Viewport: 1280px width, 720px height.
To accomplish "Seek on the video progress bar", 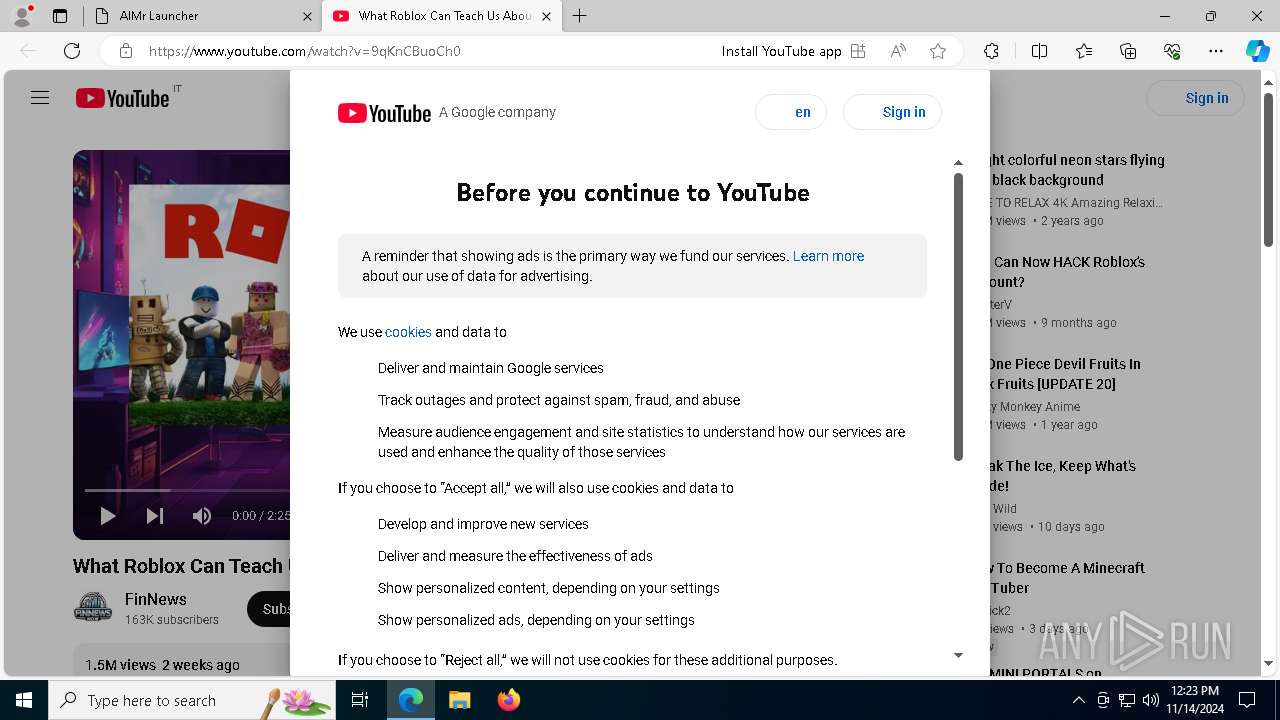I will pyautogui.click(x=187, y=490).
